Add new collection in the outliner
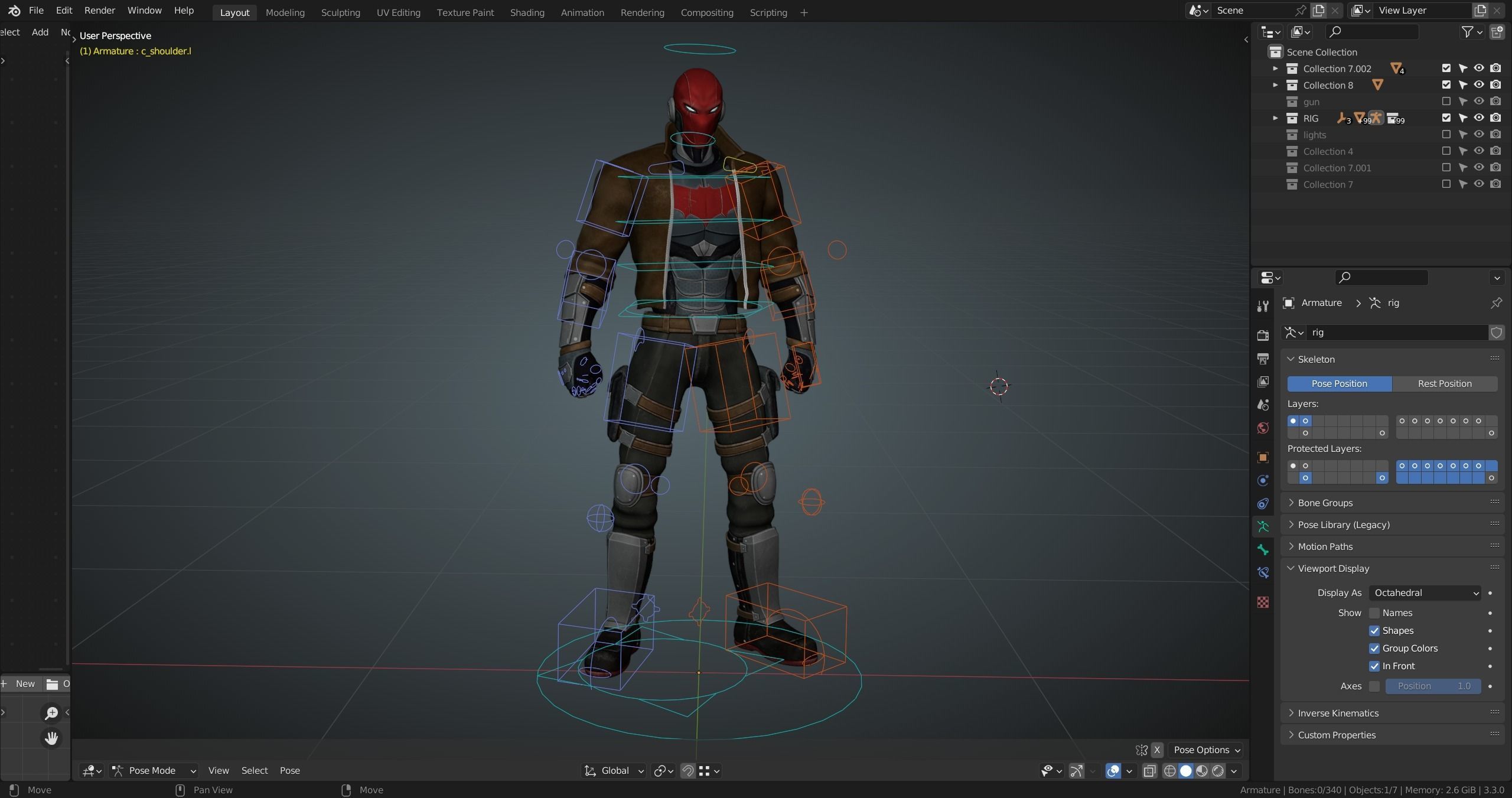The image size is (1512, 798). coord(1497,32)
